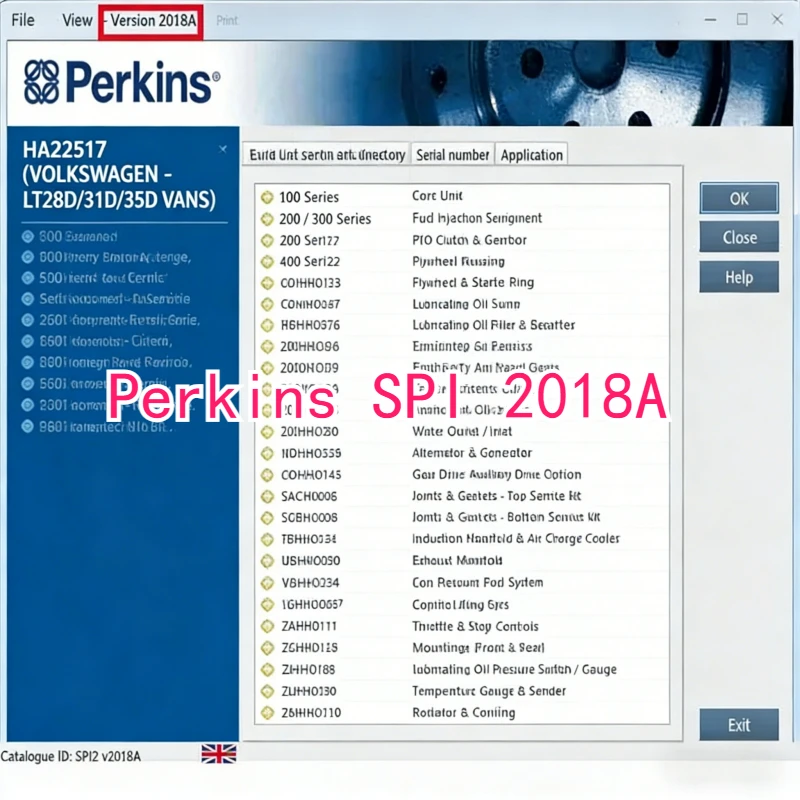Click the icon next to USHHO090
The image size is (800, 800).
point(267,561)
